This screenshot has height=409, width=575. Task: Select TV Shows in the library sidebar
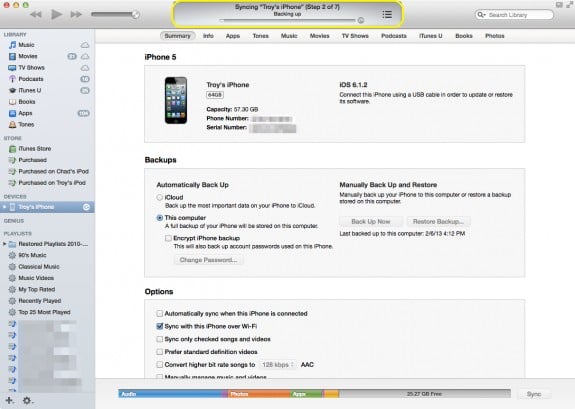(31, 67)
